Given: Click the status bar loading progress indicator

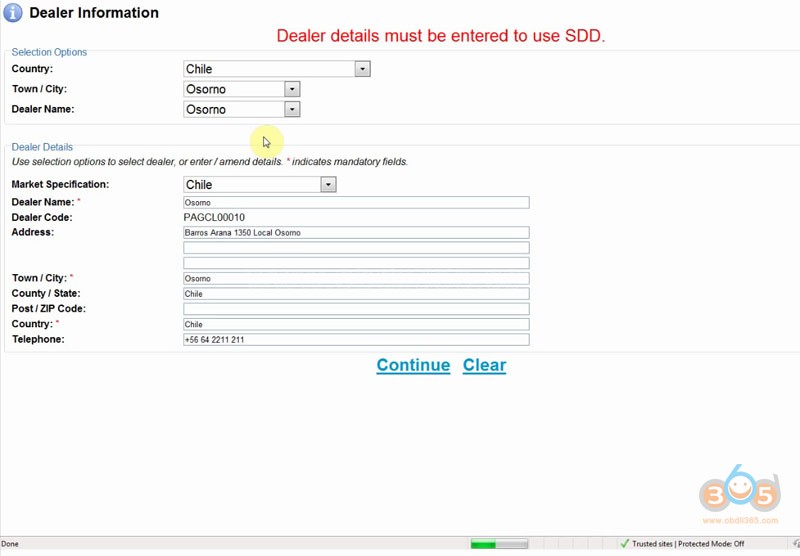Looking at the screenshot, I should coord(499,544).
